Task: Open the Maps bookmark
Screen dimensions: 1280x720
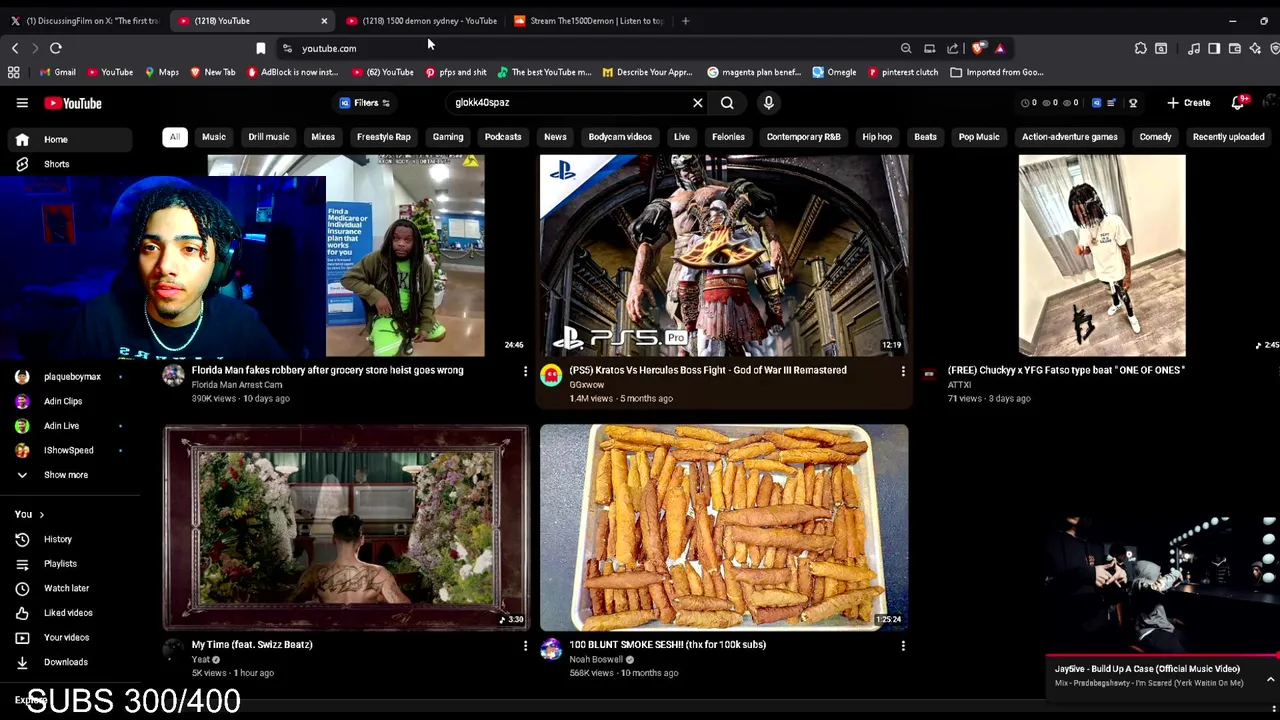Action: (161, 72)
